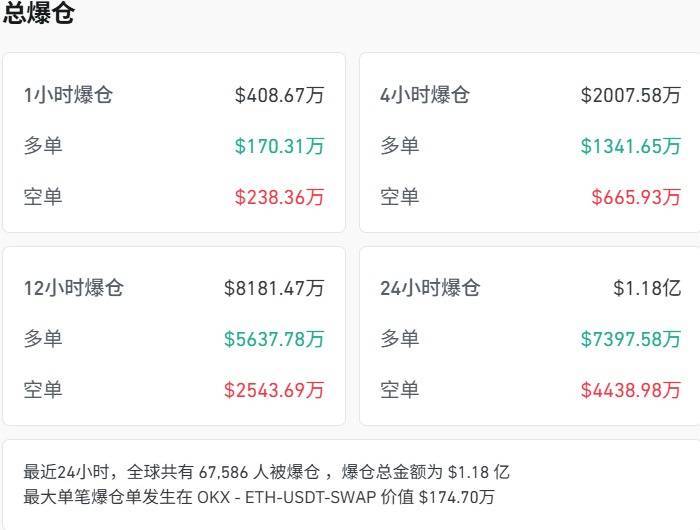
Task: Click the red $4438.98万 short value
Action: click(x=630, y=390)
